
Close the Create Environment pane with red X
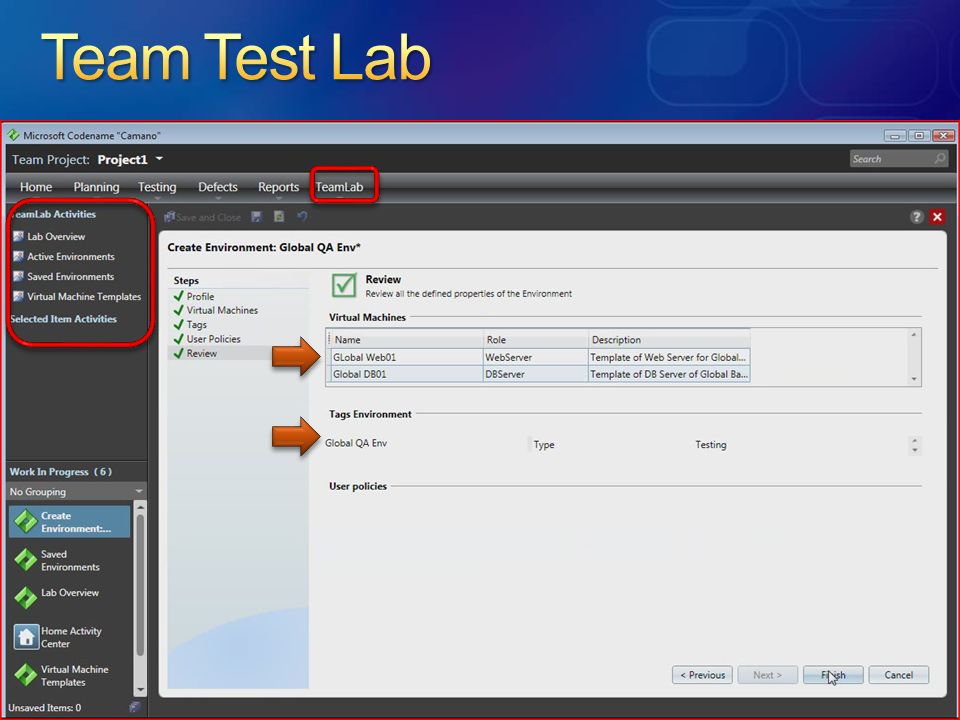[937, 217]
